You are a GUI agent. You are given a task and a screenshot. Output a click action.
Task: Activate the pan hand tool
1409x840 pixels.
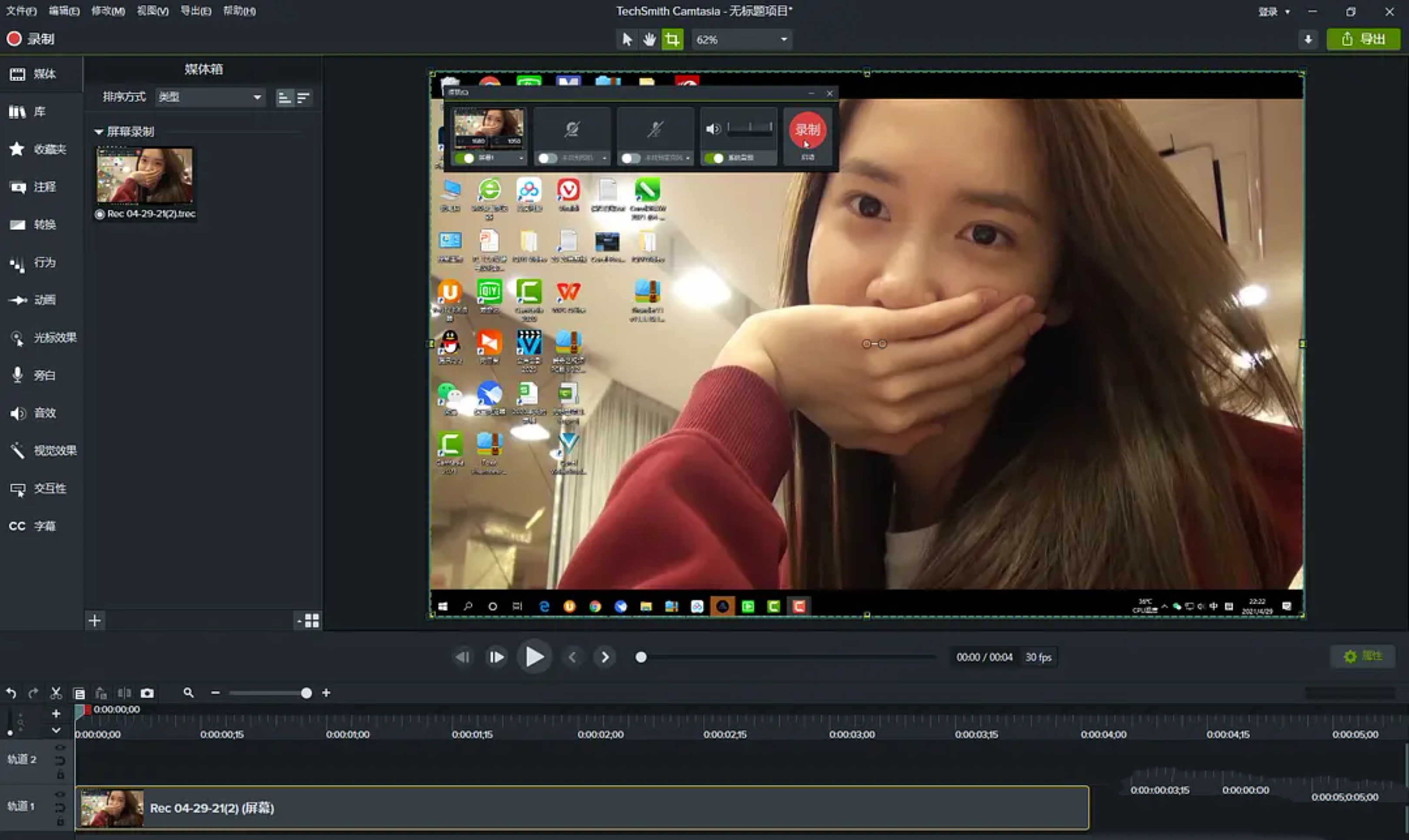point(649,39)
